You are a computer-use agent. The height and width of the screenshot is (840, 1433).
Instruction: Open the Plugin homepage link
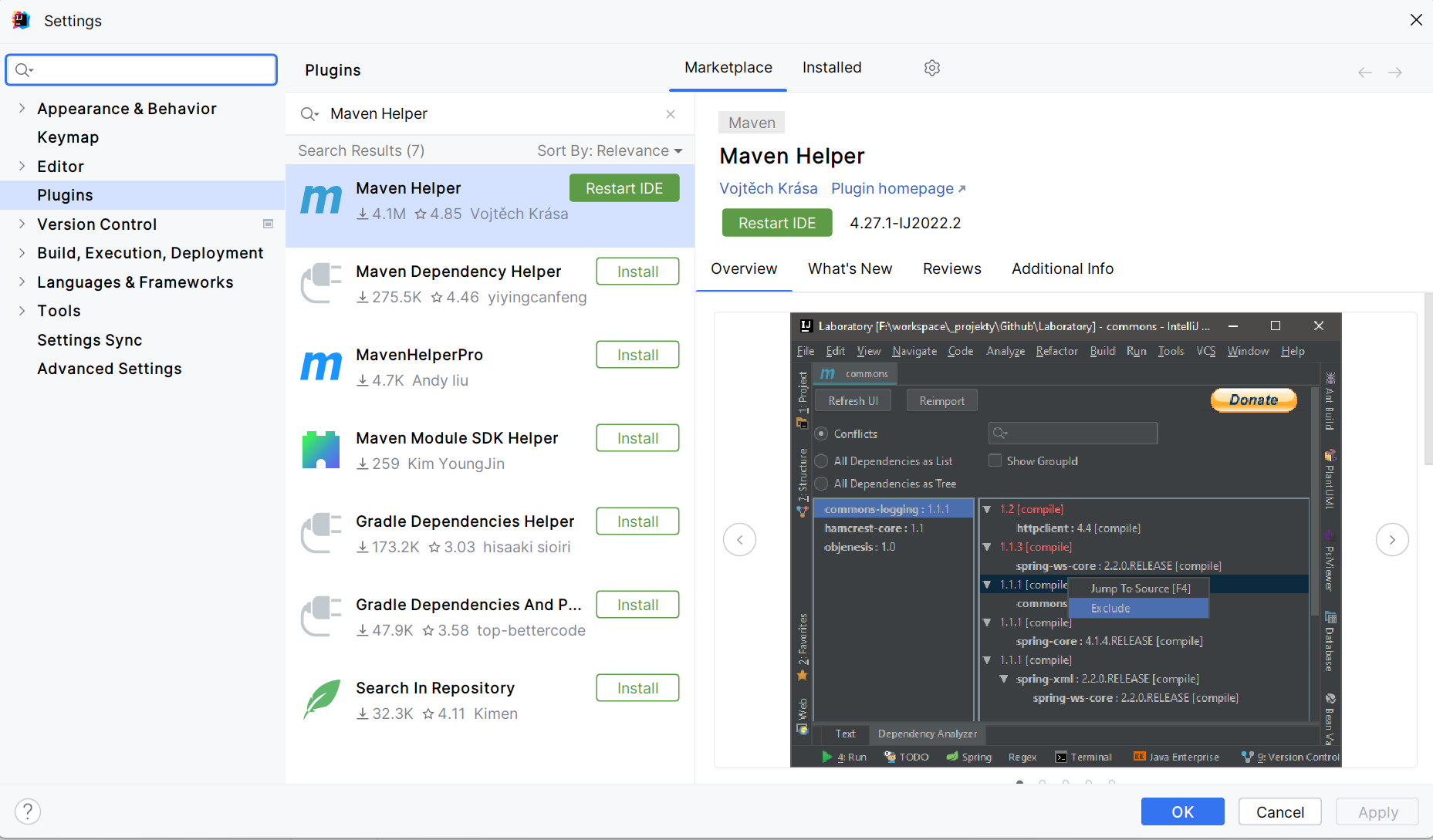(x=898, y=189)
